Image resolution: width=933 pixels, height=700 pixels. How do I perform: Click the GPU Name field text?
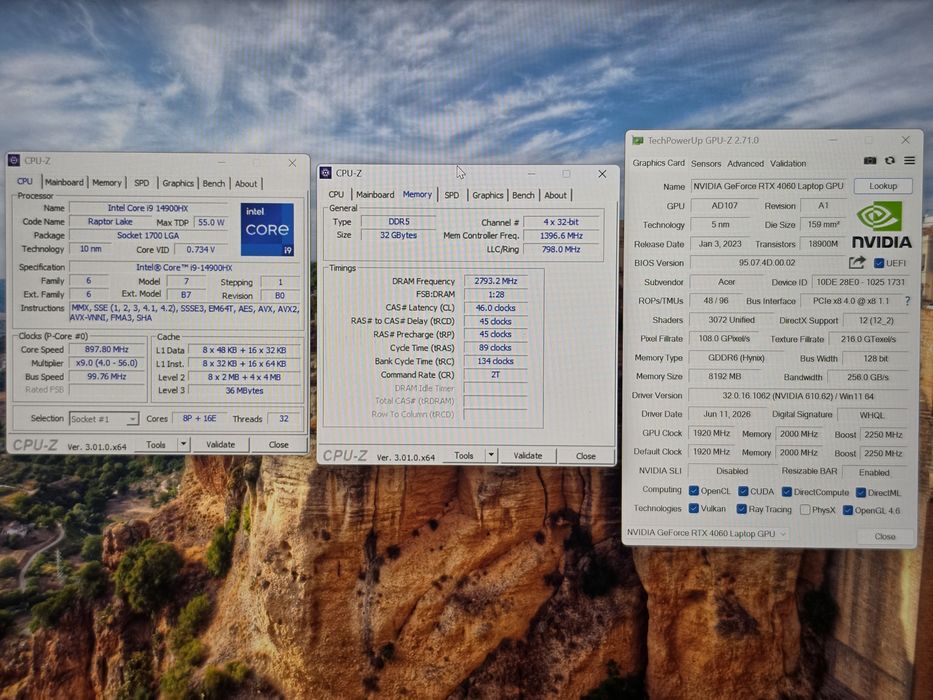(x=768, y=186)
